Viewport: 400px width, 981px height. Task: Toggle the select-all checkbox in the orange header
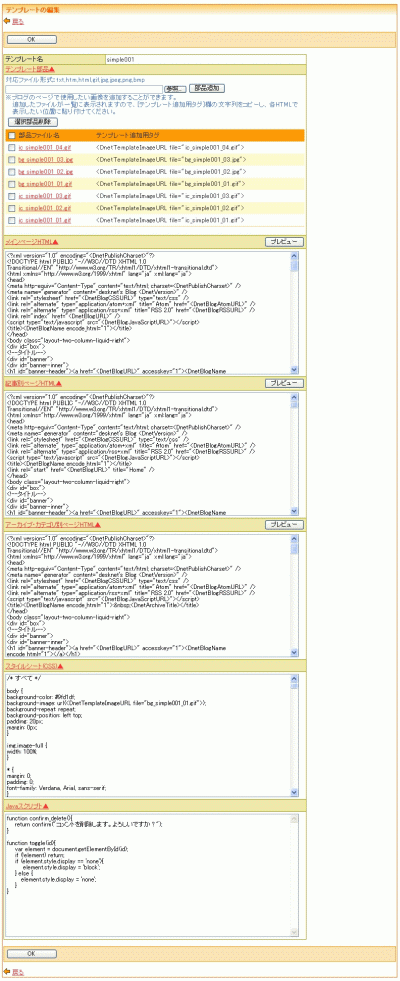[12, 135]
